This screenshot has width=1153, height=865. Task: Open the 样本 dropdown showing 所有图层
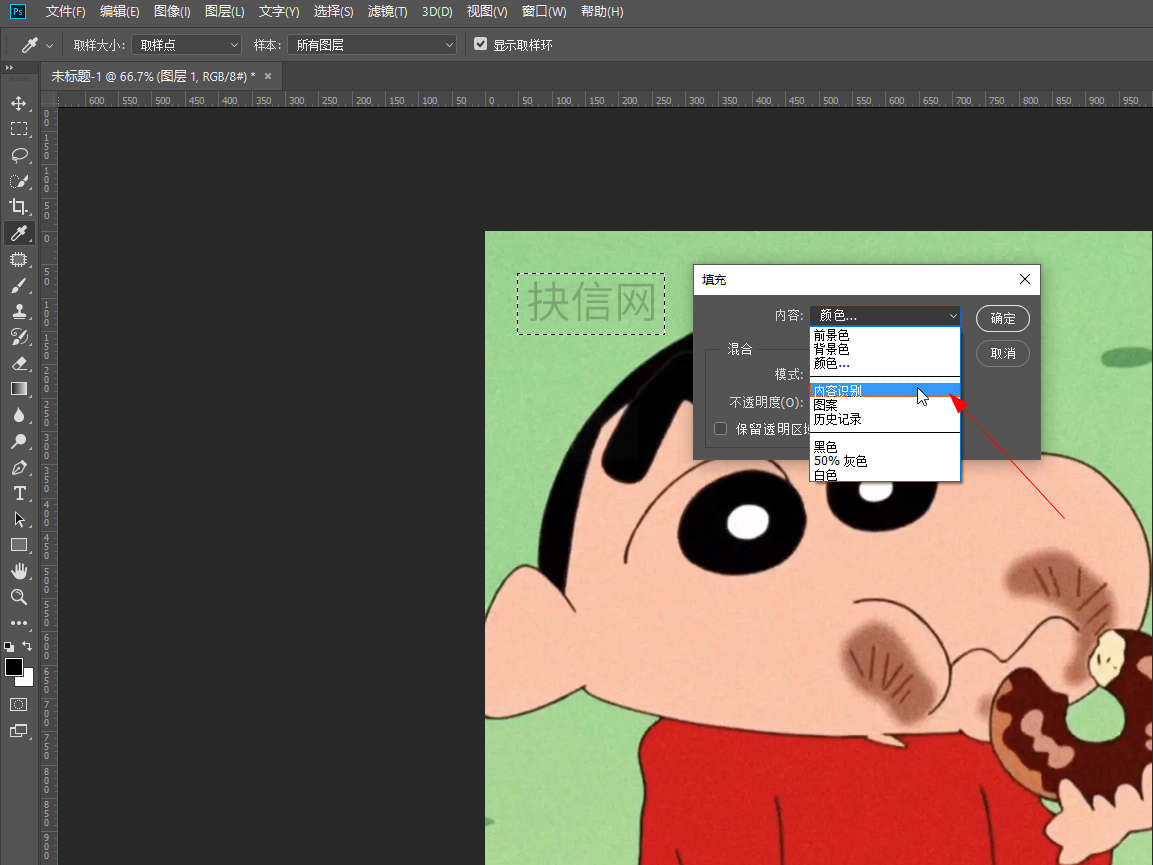(x=372, y=45)
